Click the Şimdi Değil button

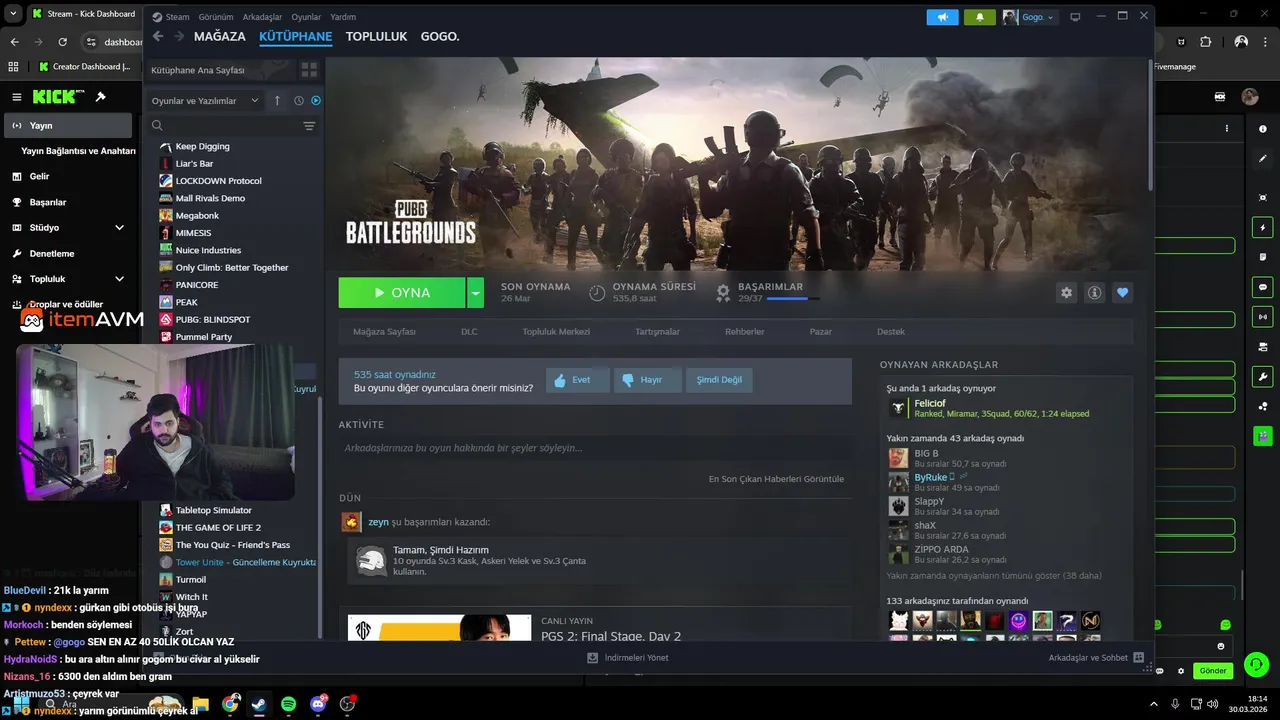pyautogui.click(x=720, y=380)
